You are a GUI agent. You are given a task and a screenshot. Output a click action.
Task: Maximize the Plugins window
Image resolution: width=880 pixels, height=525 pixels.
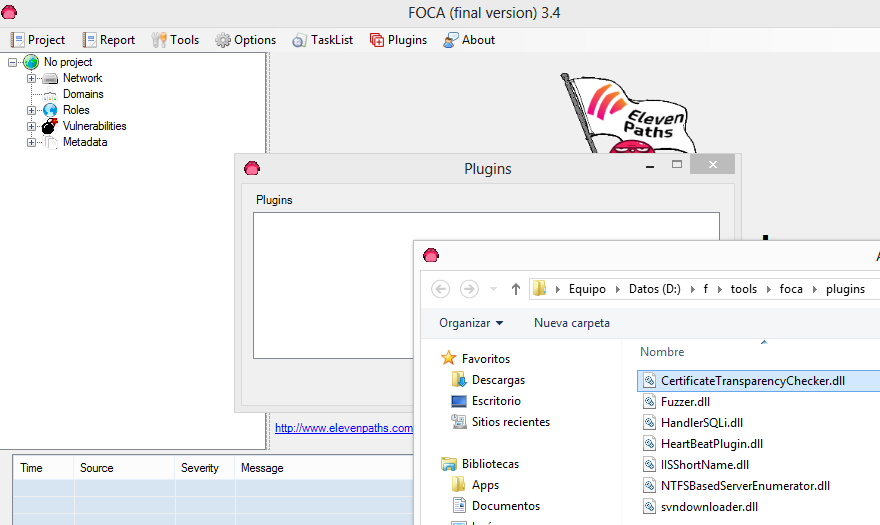(677, 165)
